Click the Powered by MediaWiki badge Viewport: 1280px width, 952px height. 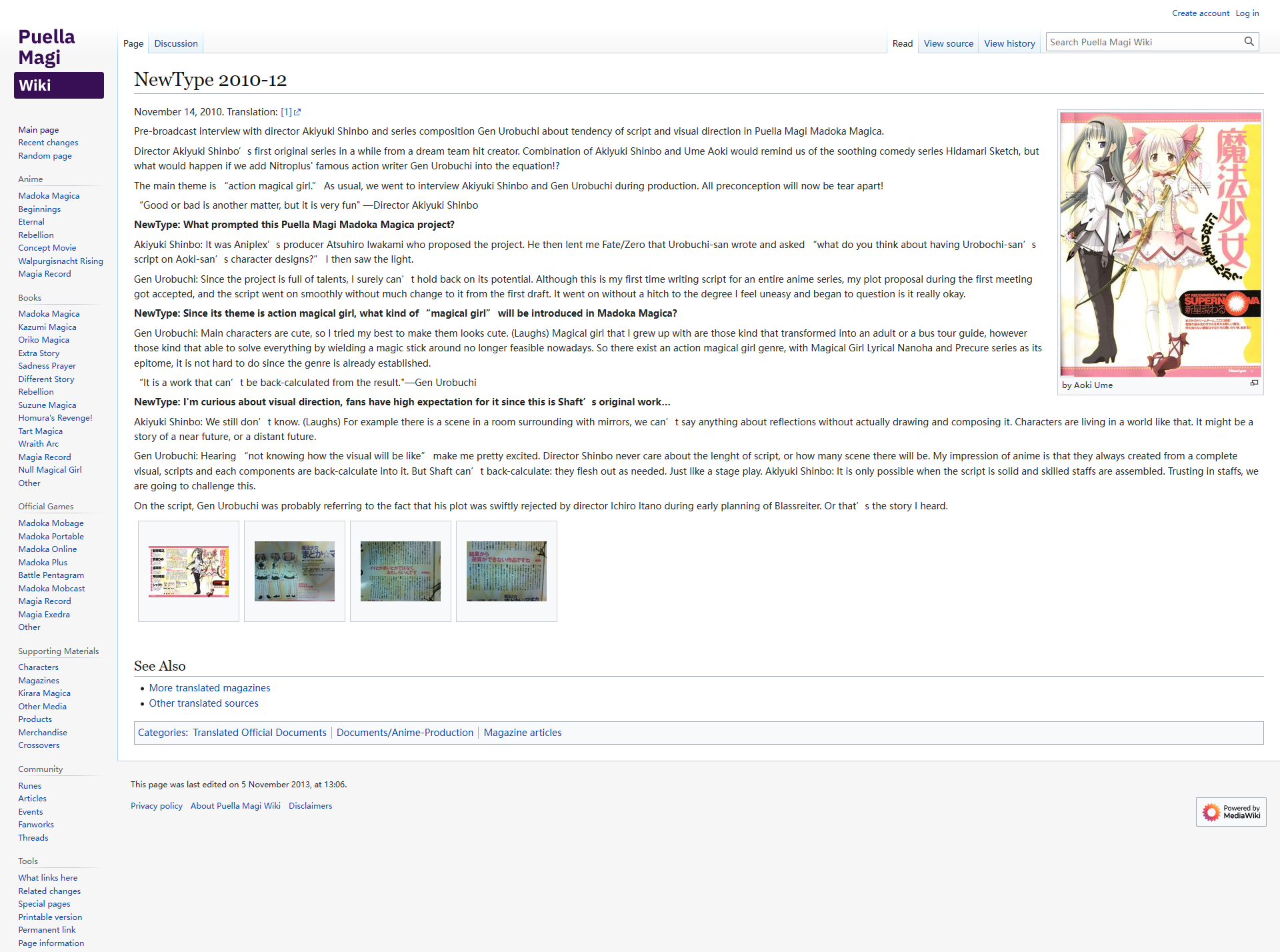pyautogui.click(x=1231, y=811)
